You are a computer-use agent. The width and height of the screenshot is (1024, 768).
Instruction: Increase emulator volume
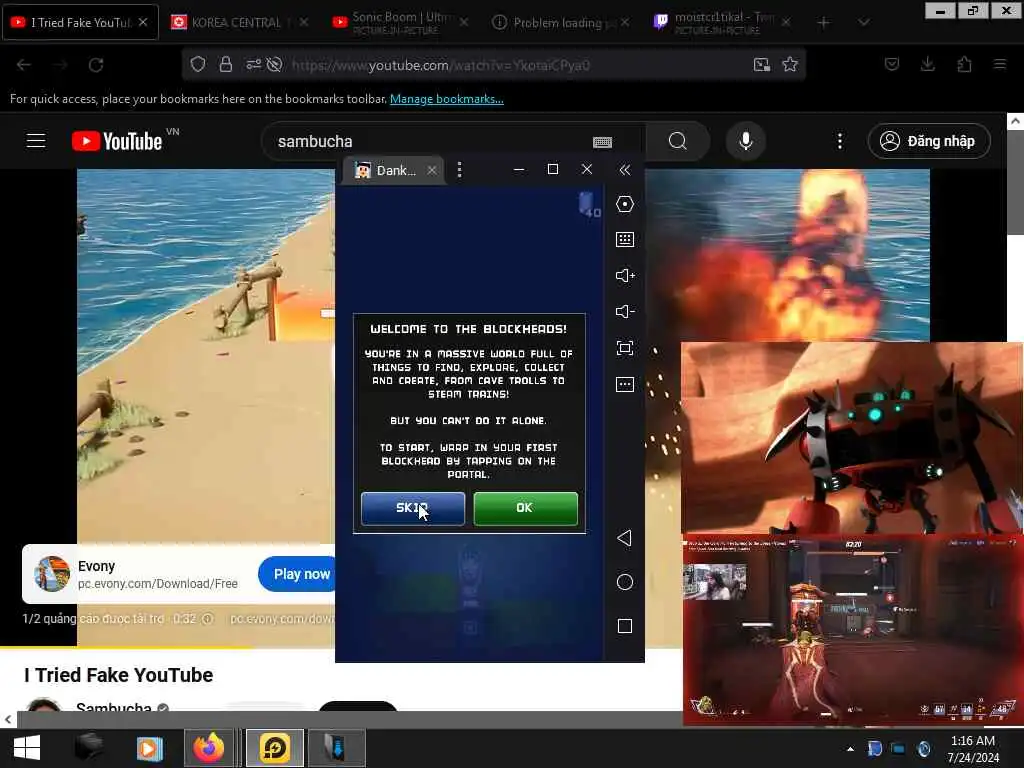coord(625,276)
